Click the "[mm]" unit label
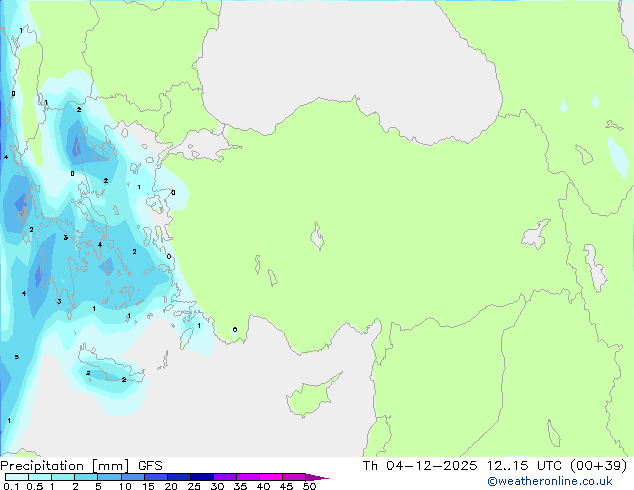Viewport: 634px width, 490px height. [x=110, y=466]
